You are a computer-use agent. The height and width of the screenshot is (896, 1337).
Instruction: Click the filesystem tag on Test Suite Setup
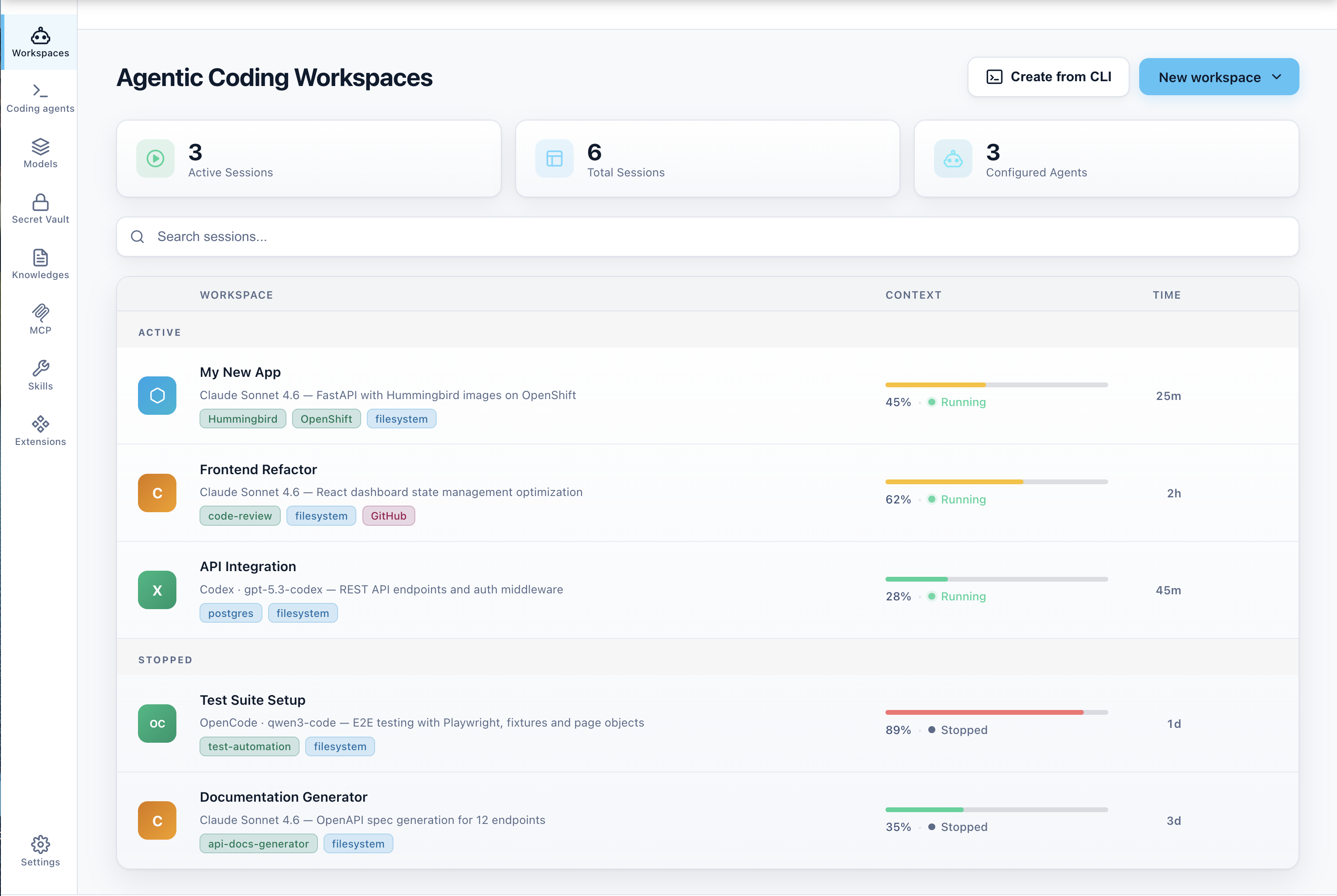point(340,746)
